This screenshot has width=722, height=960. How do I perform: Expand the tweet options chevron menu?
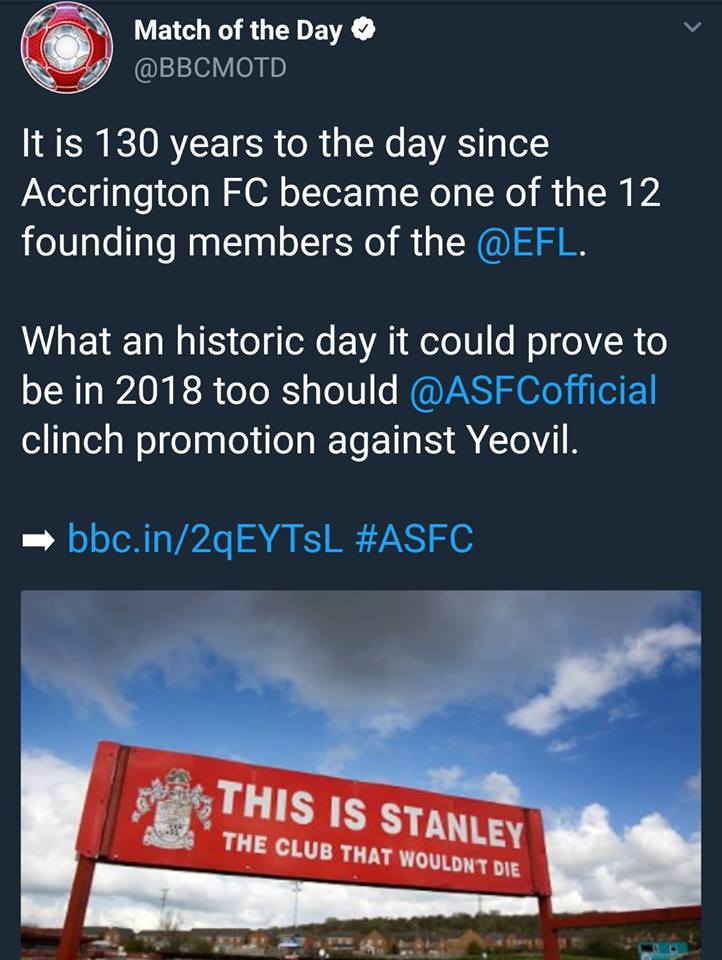[x=691, y=29]
